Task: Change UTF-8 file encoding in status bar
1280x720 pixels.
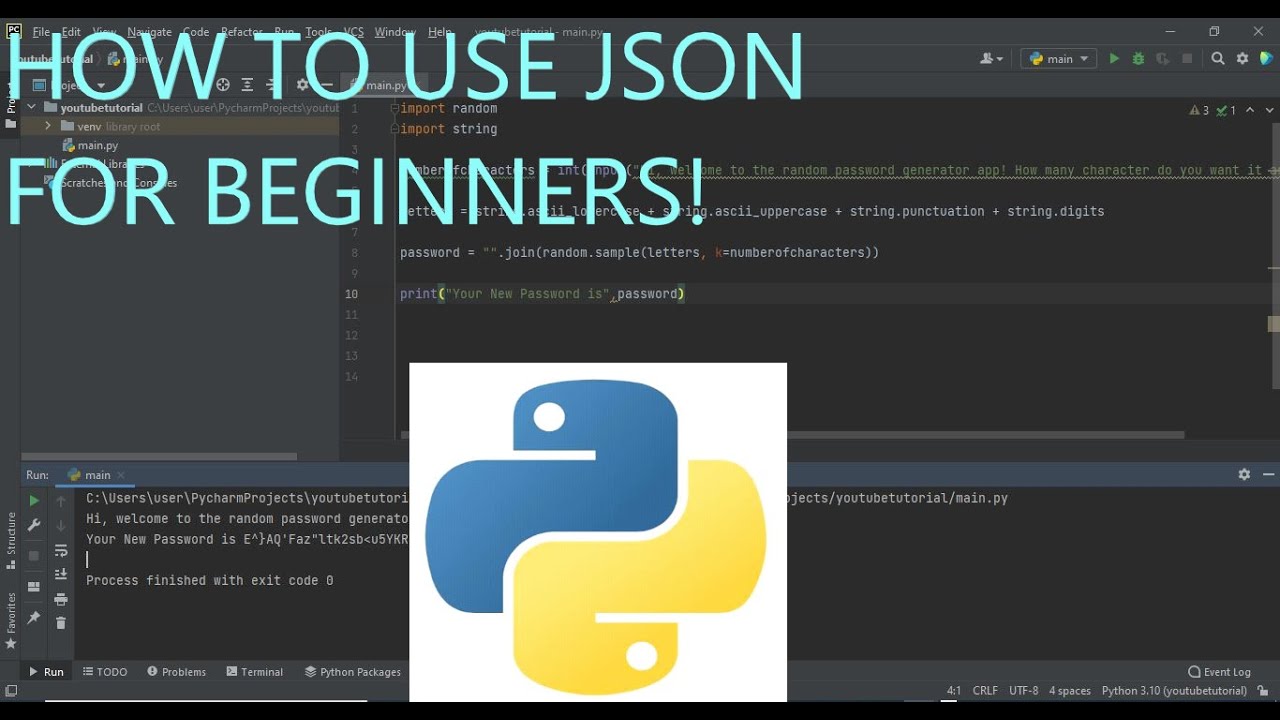Action: 1024,691
